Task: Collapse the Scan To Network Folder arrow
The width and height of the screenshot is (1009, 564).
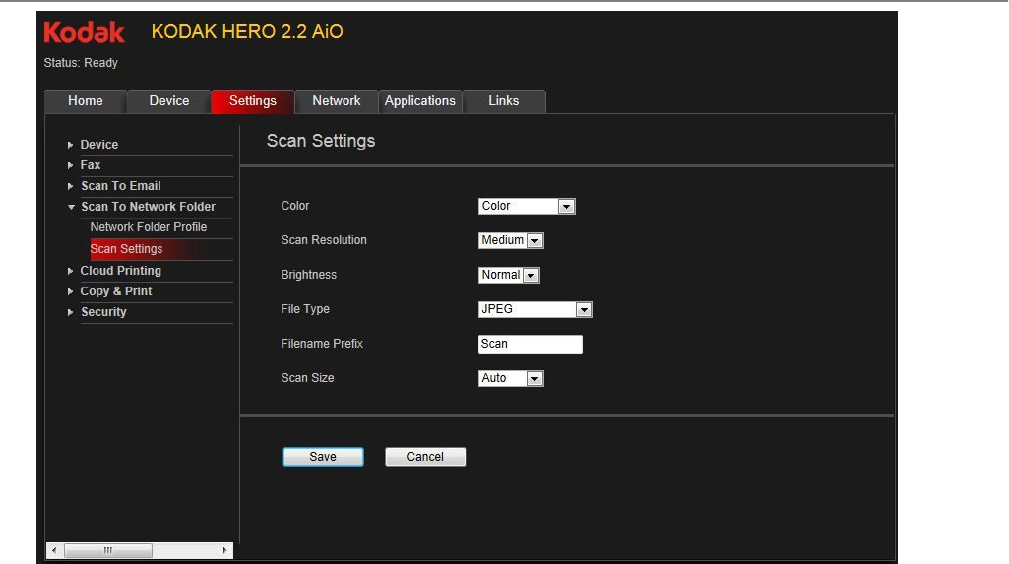Action: 71,207
